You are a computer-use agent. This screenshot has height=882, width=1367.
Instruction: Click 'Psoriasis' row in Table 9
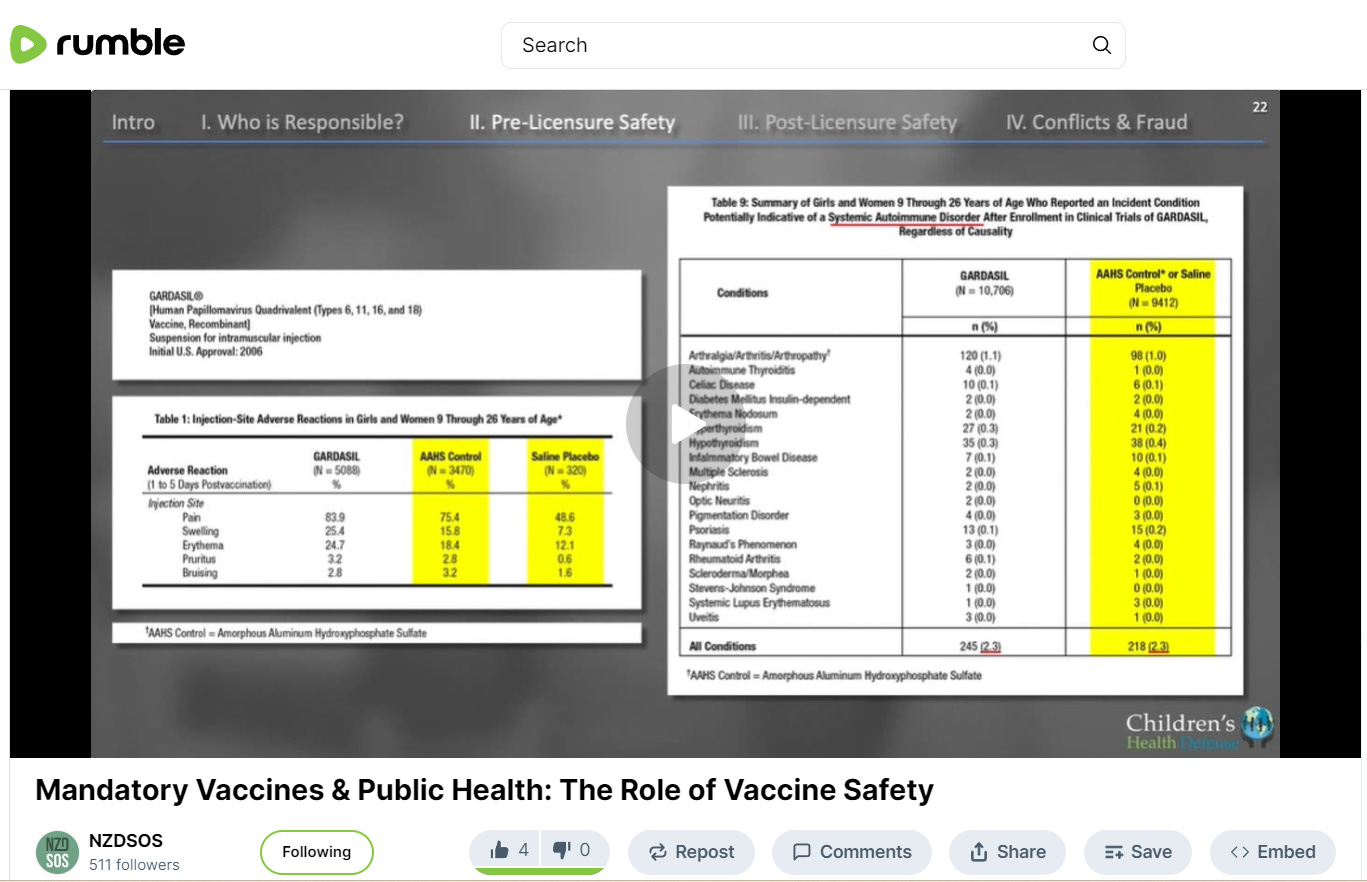pos(955,530)
